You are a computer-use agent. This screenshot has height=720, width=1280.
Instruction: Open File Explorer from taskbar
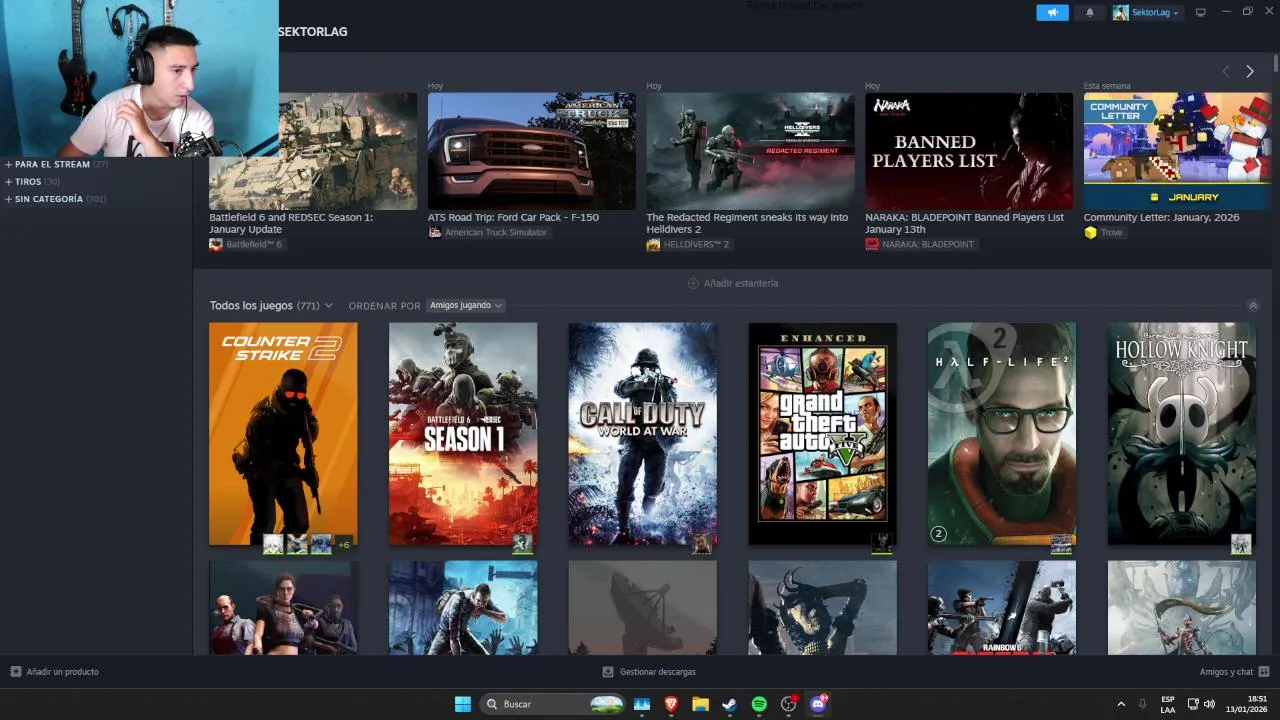click(x=700, y=704)
